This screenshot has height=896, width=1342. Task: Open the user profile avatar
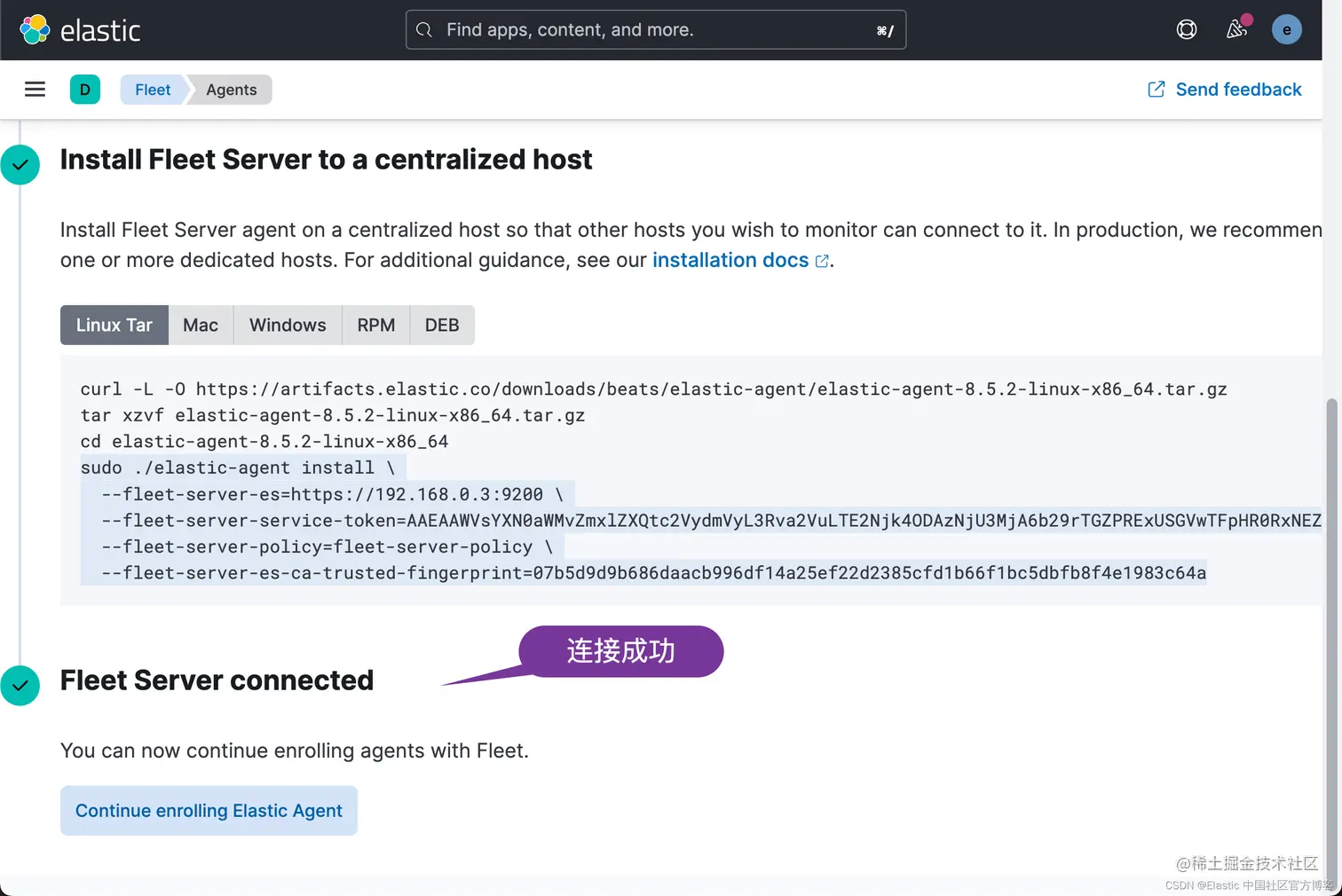point(1286,29)
